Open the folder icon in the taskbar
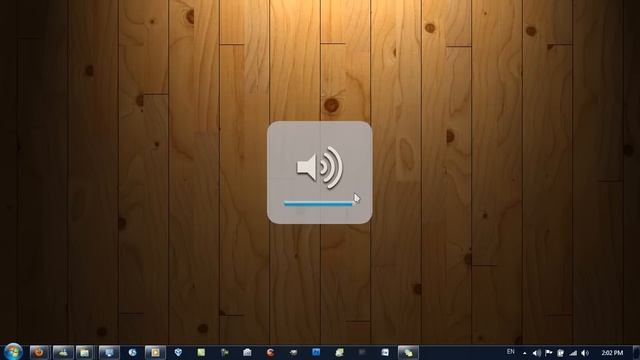 (x=84, y=352)
